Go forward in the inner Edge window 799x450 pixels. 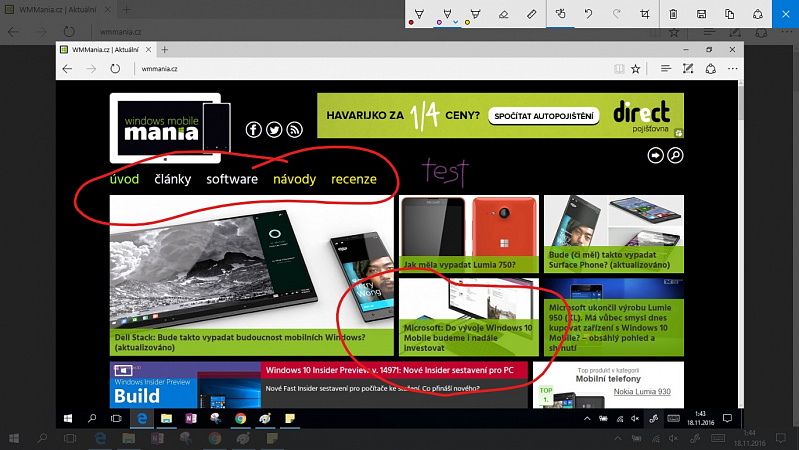click(91, 69)
